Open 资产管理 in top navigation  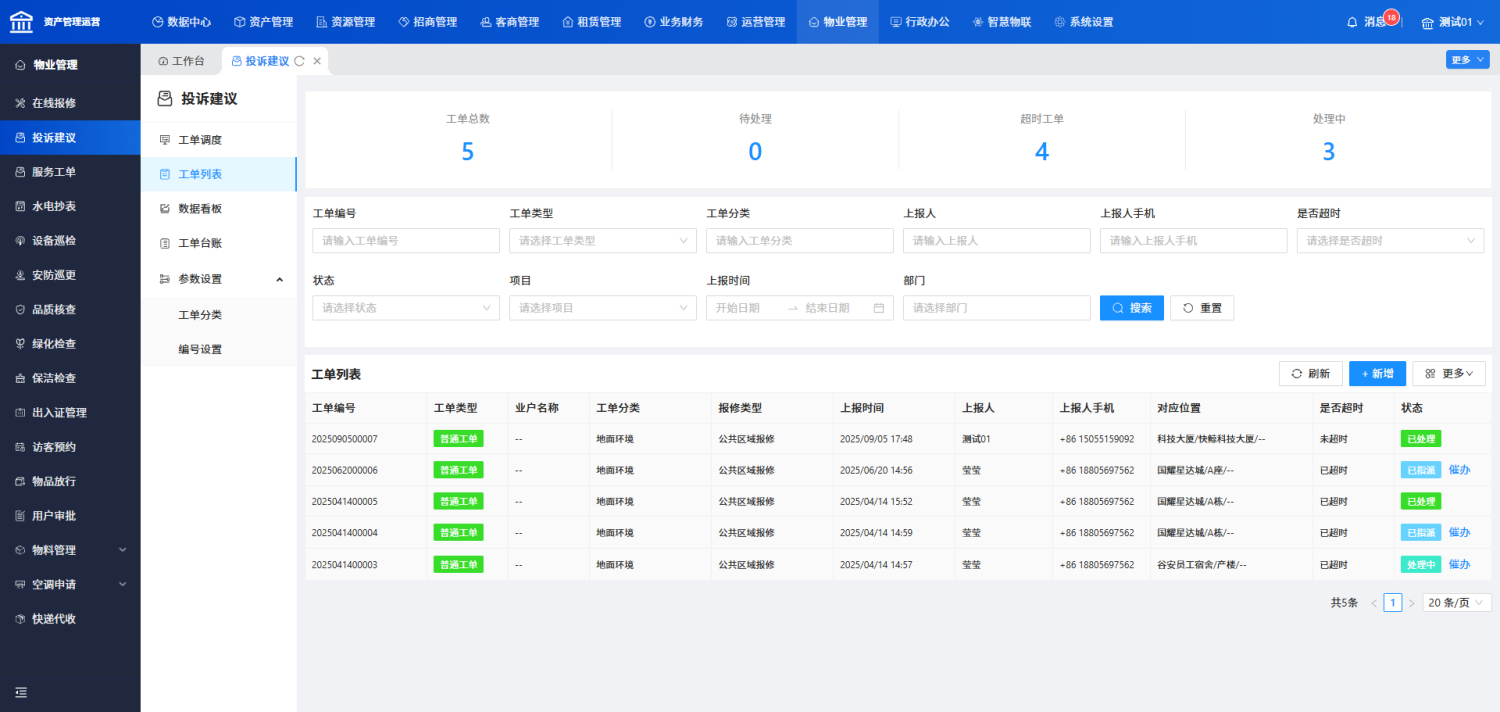point(263,22)
